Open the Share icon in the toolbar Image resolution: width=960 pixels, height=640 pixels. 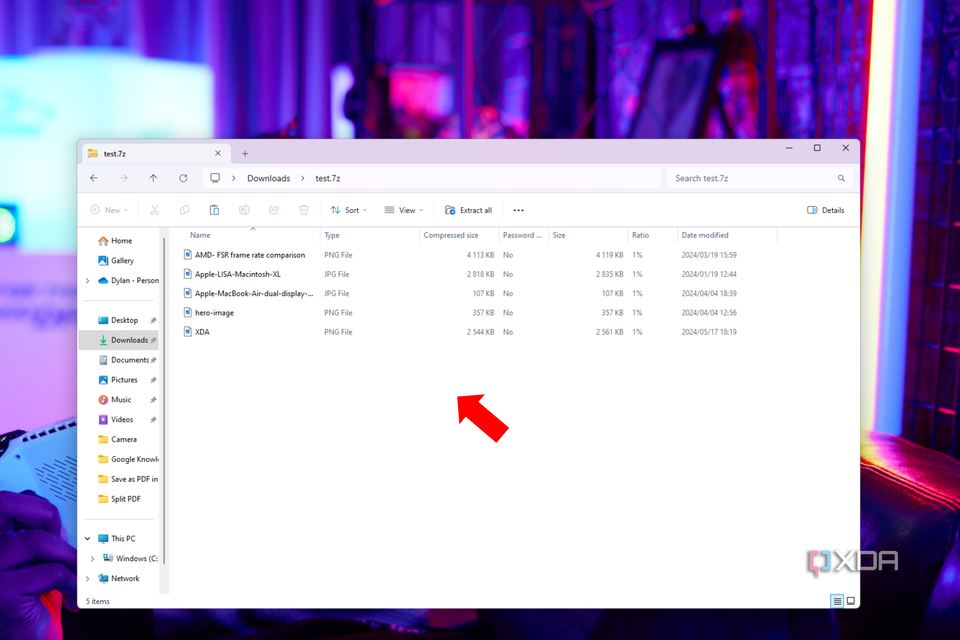(274, 210)
